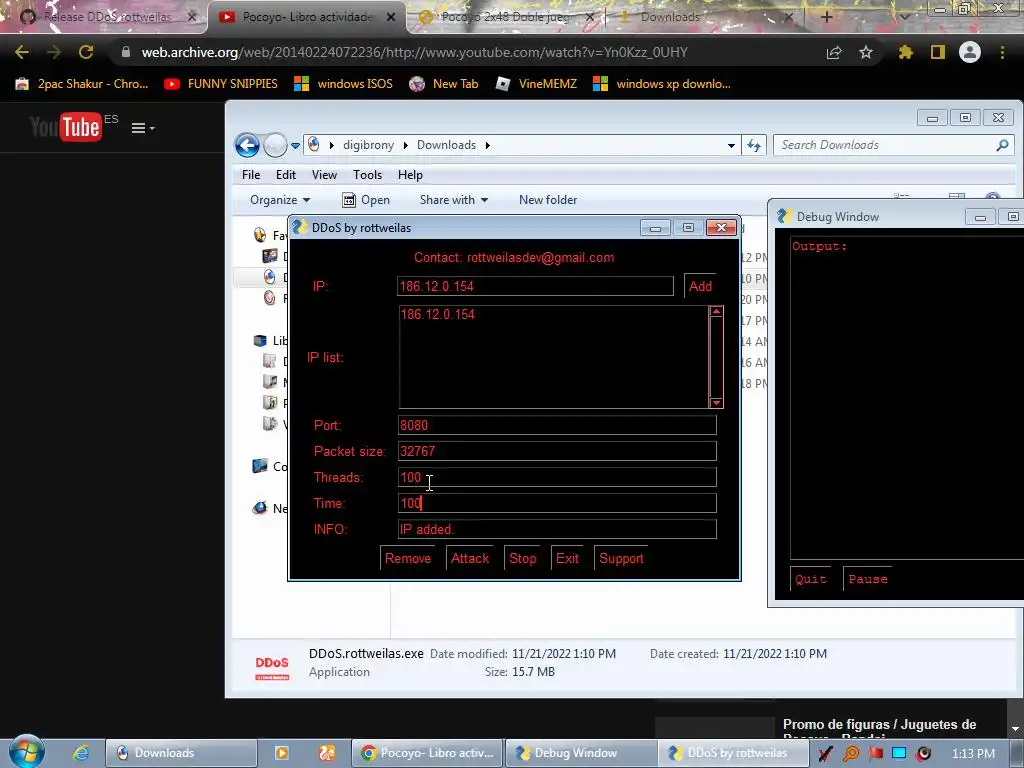Switch to Downloads browser tab
Viewport: 1024px width, 768px height.
click(x=705, y=17)
